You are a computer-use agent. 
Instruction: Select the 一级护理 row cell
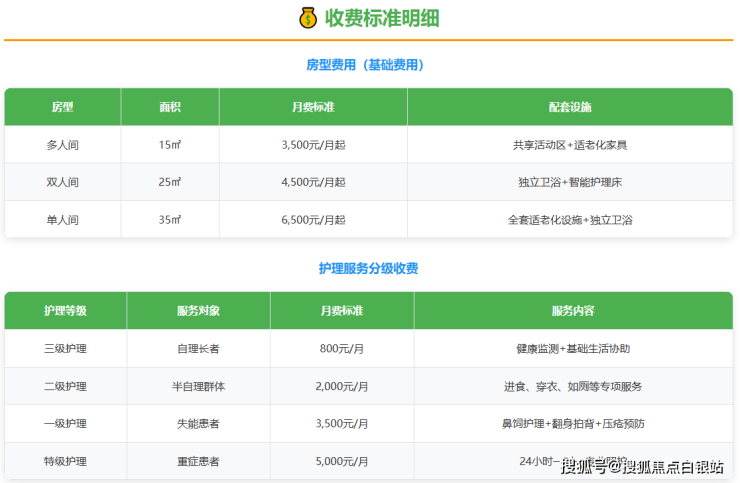coord(65,424)
